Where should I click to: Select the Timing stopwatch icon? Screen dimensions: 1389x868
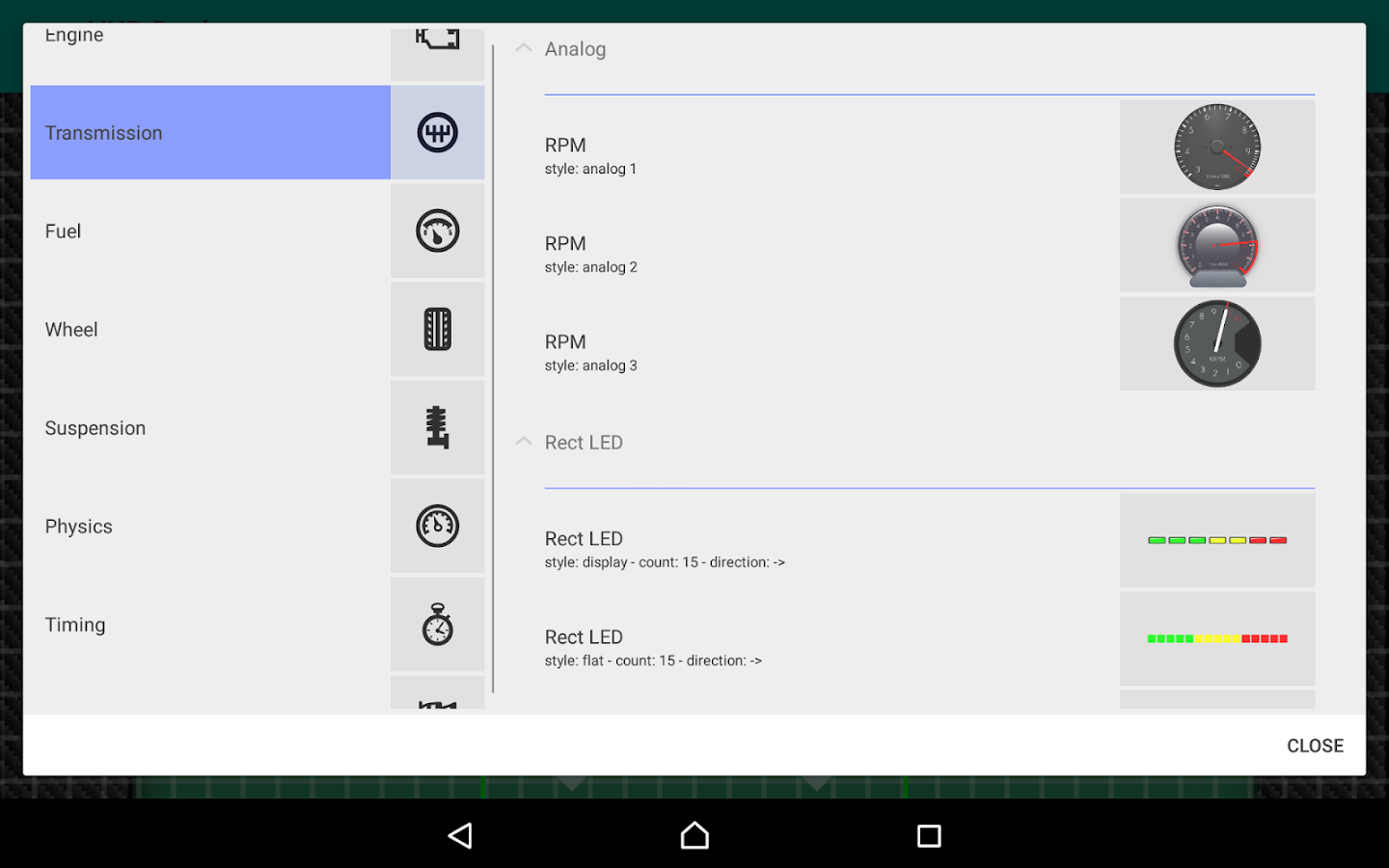tap(438, 624)
